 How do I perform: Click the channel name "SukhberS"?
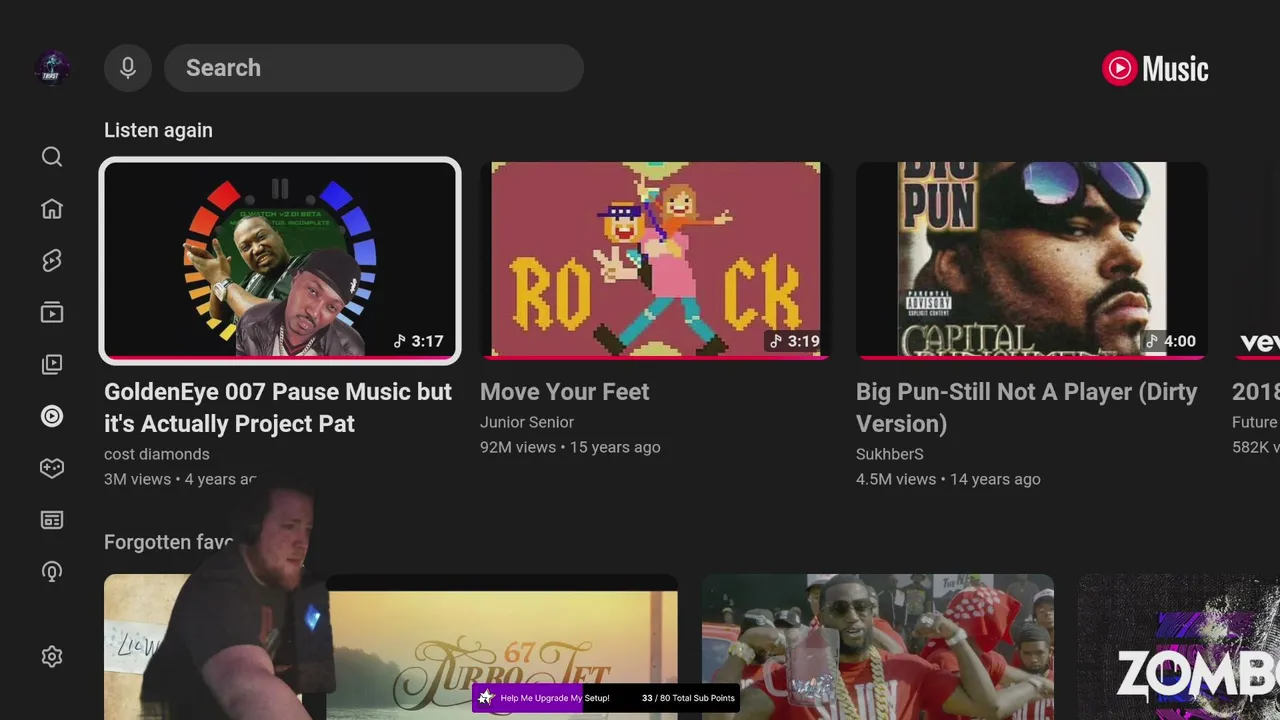pyautogui.click(x=890, y=454)
